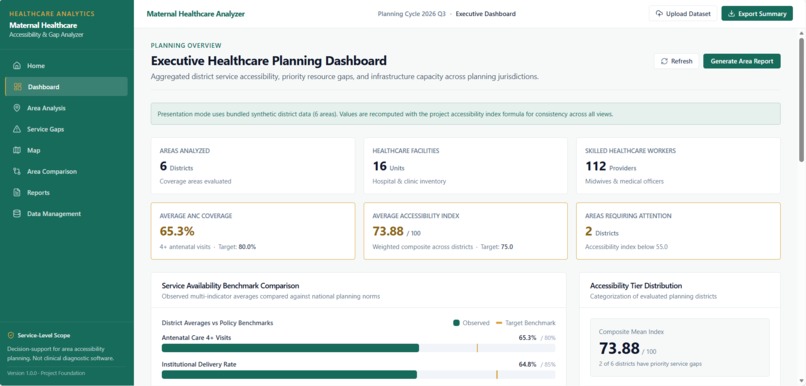
Task: Click the Upload Dataset button
Action: (x=683, y=14)
